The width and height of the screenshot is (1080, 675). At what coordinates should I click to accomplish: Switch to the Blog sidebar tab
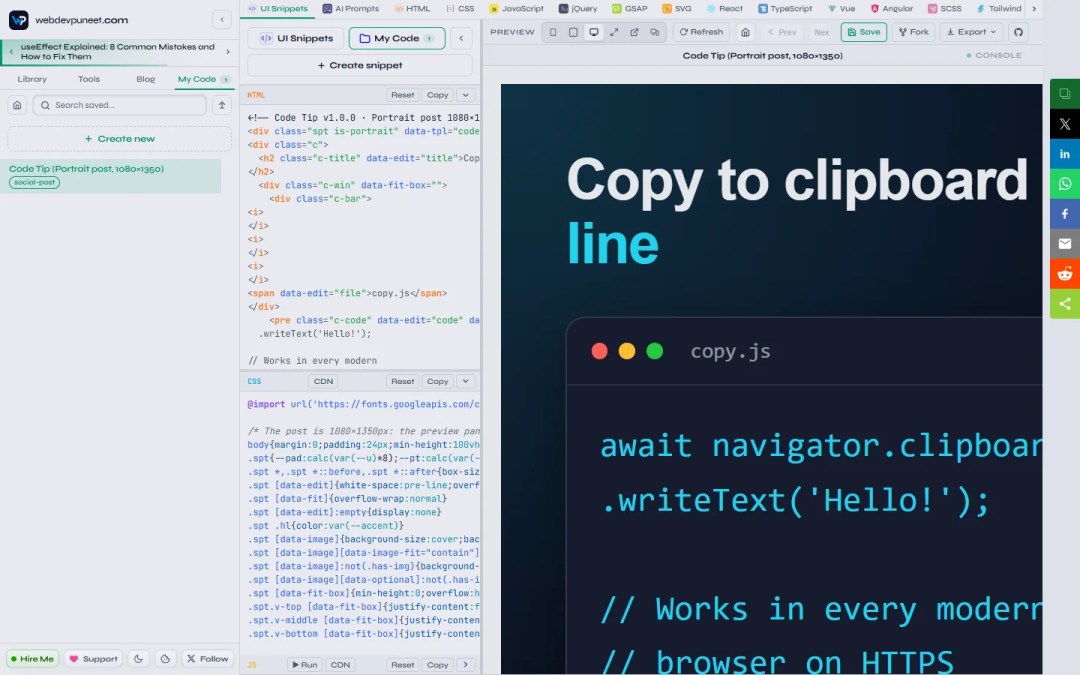(145, 79)
